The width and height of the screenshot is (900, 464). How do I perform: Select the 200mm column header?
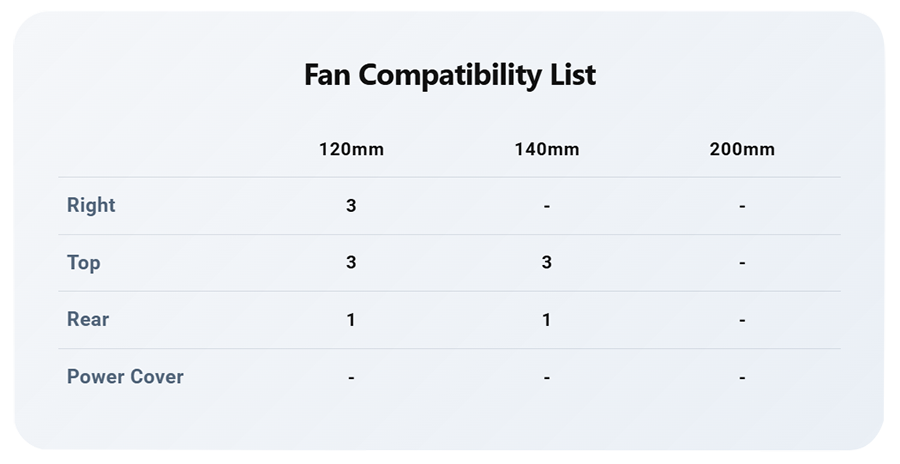[x=742, y=149]
